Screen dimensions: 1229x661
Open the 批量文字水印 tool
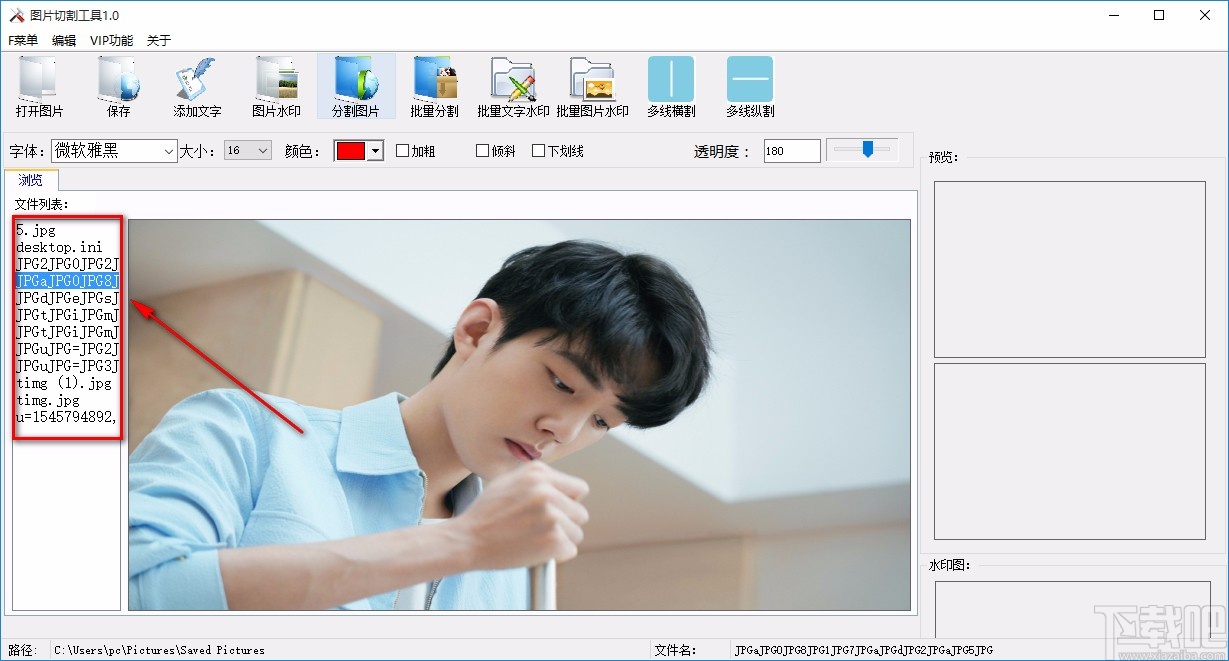click(513, 87)
